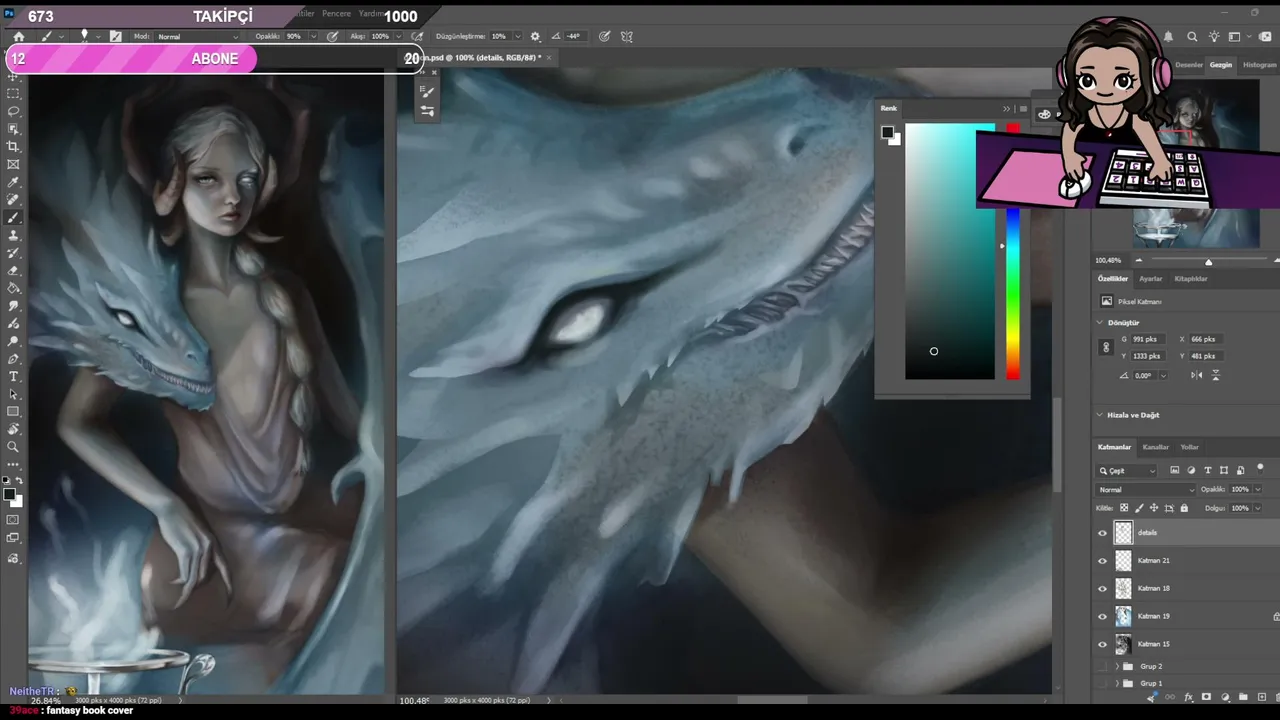Open the Pencere menu
Image resolution: width=1280 pixels, height=720 pixels.
(x=336, y=14)
